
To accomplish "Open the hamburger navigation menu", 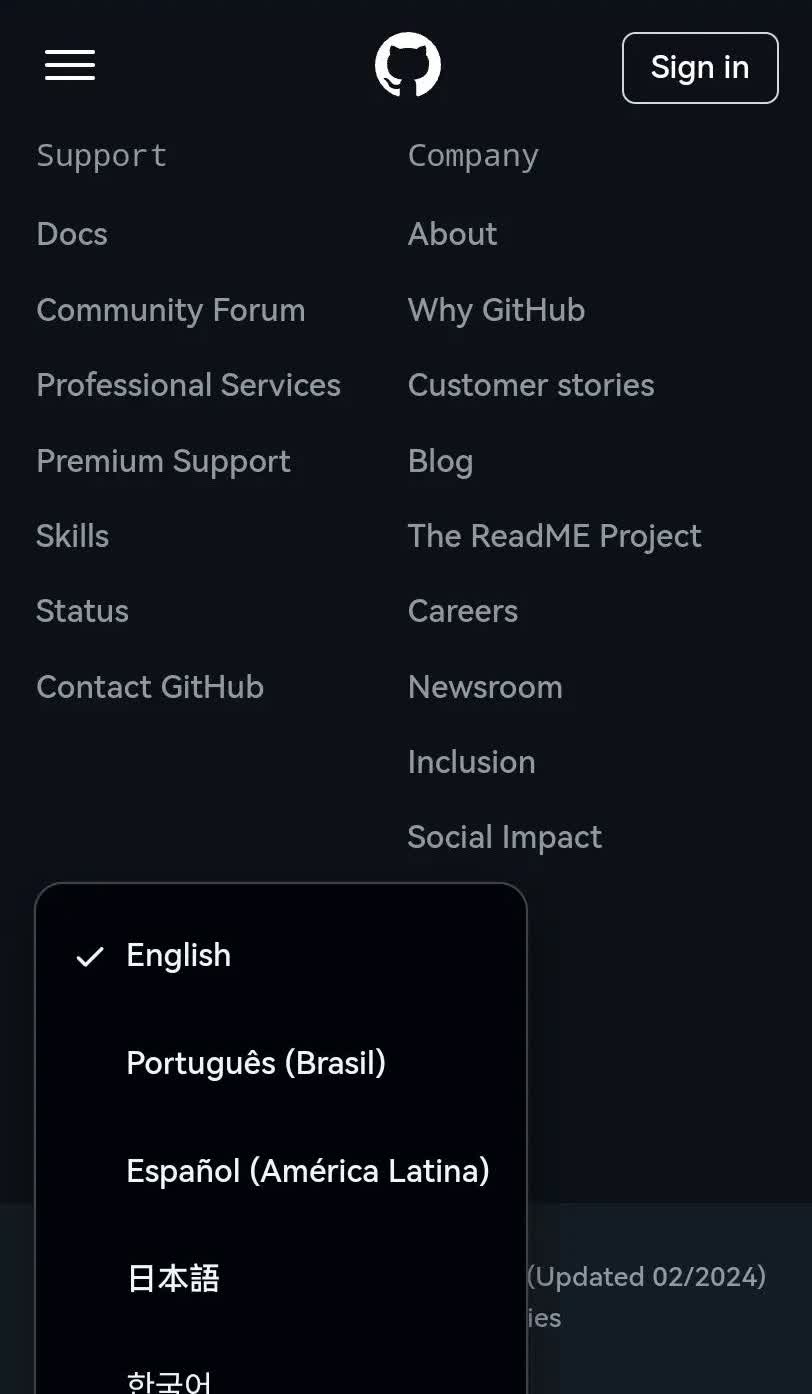I will click(x=70, y=66).
